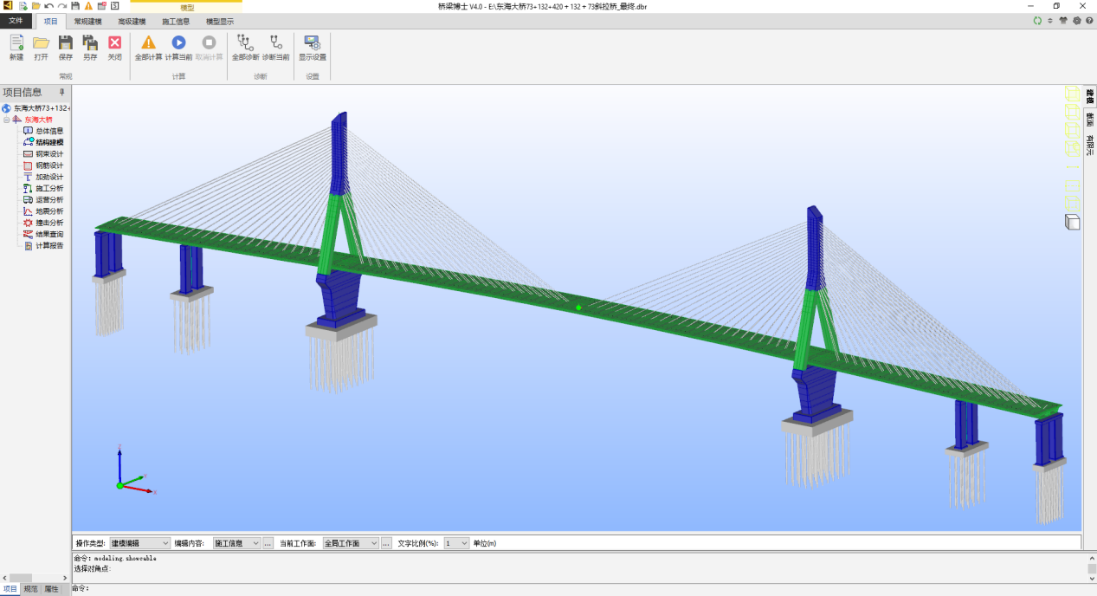This screenshot has height=596, width=1097.
Task: Click the ellipsis button after 编辑内容
Action: tap(268, 543)
